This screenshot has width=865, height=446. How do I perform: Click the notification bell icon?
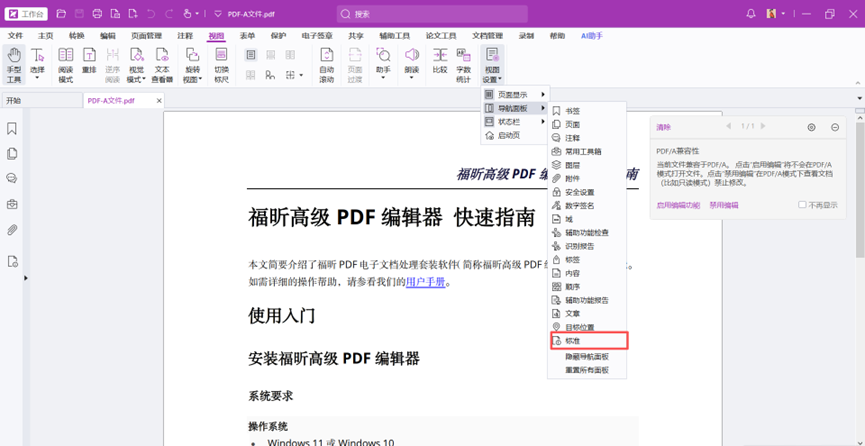(751, 14)
